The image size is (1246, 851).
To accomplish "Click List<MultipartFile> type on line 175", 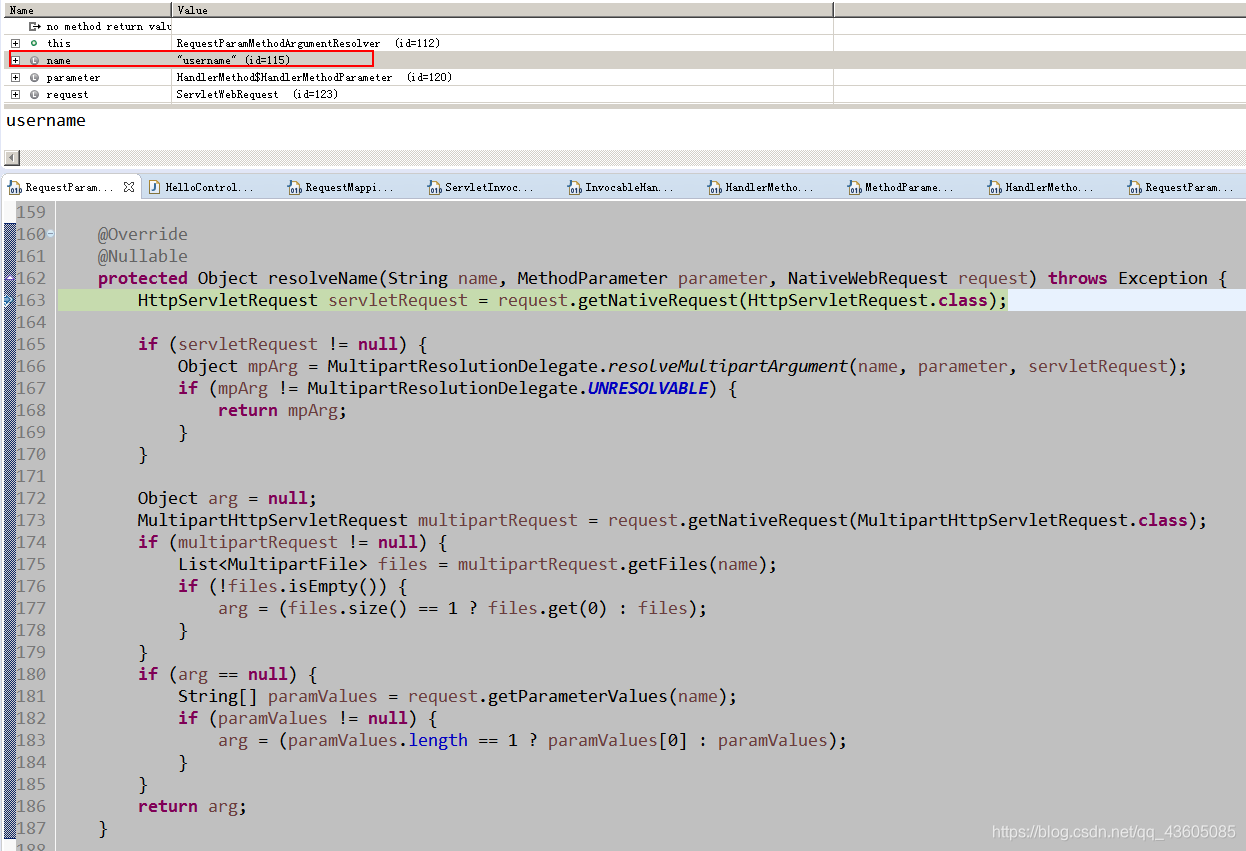I will coord(273,564).
